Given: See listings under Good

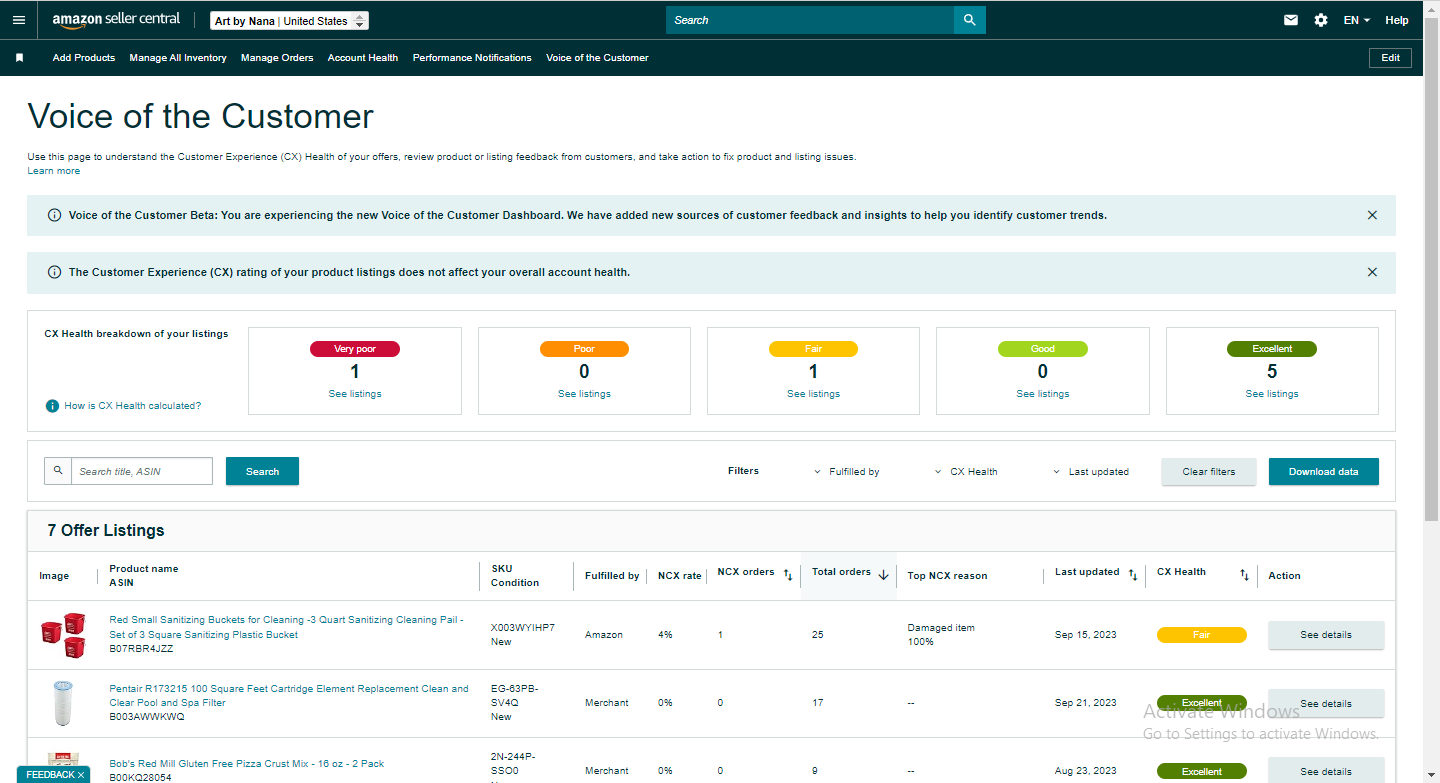Looking at the screenshot, I should (1043, 394).
